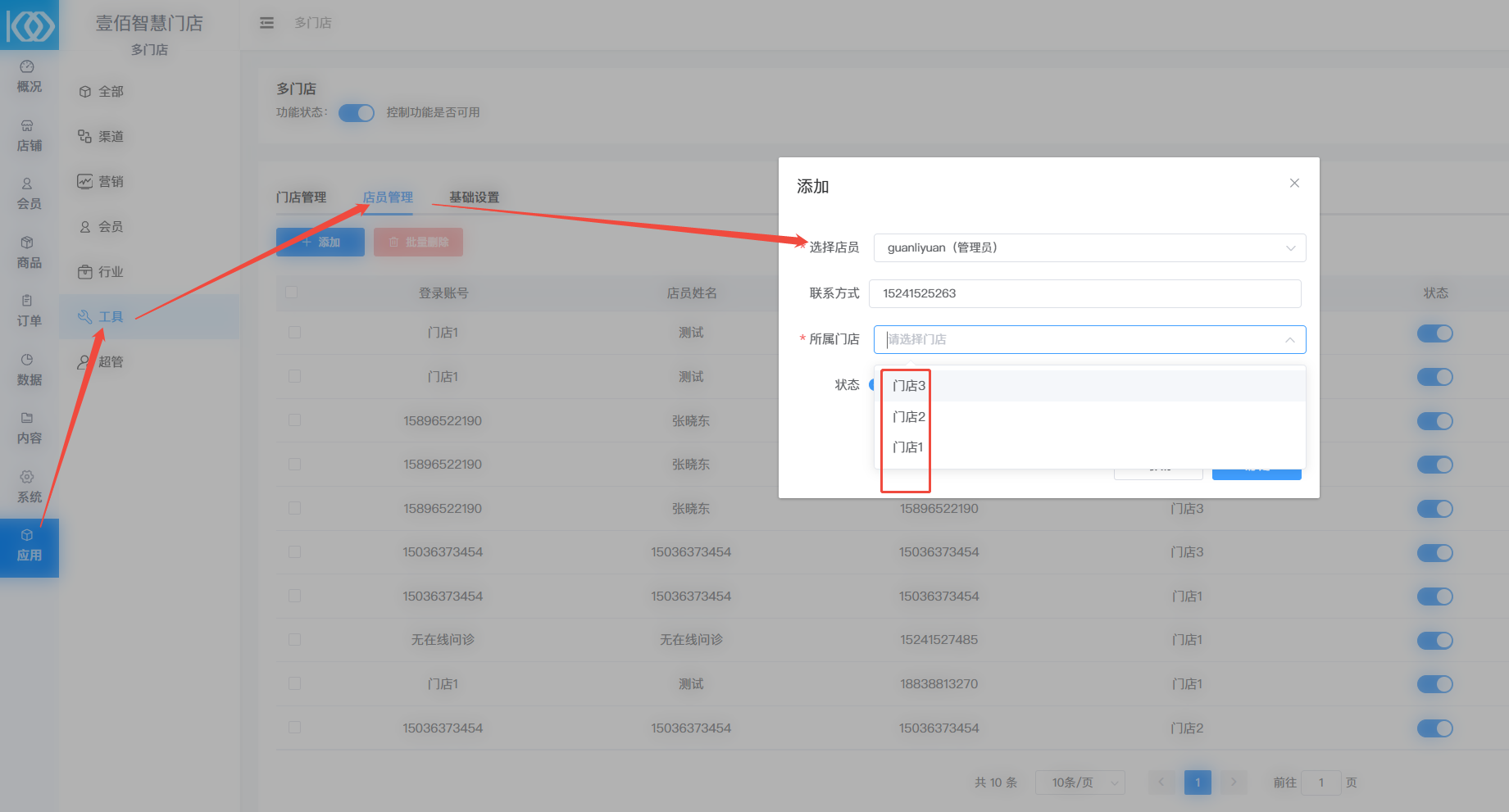Click the 联系方式 phone input field
This screenshot has width=1509, height=812.
click(x=1084, y=293)
